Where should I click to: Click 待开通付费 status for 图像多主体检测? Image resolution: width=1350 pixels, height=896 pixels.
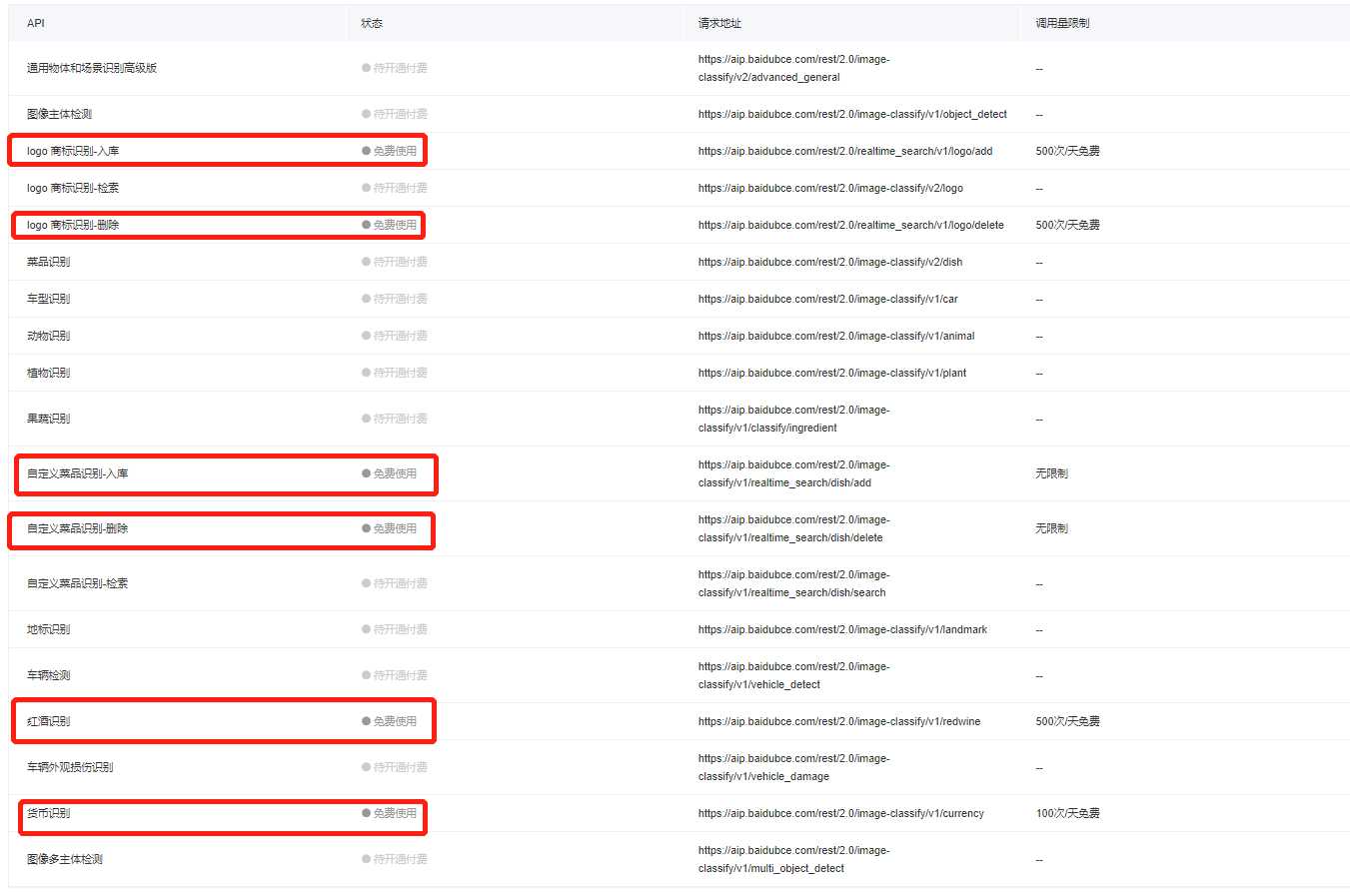395,859
